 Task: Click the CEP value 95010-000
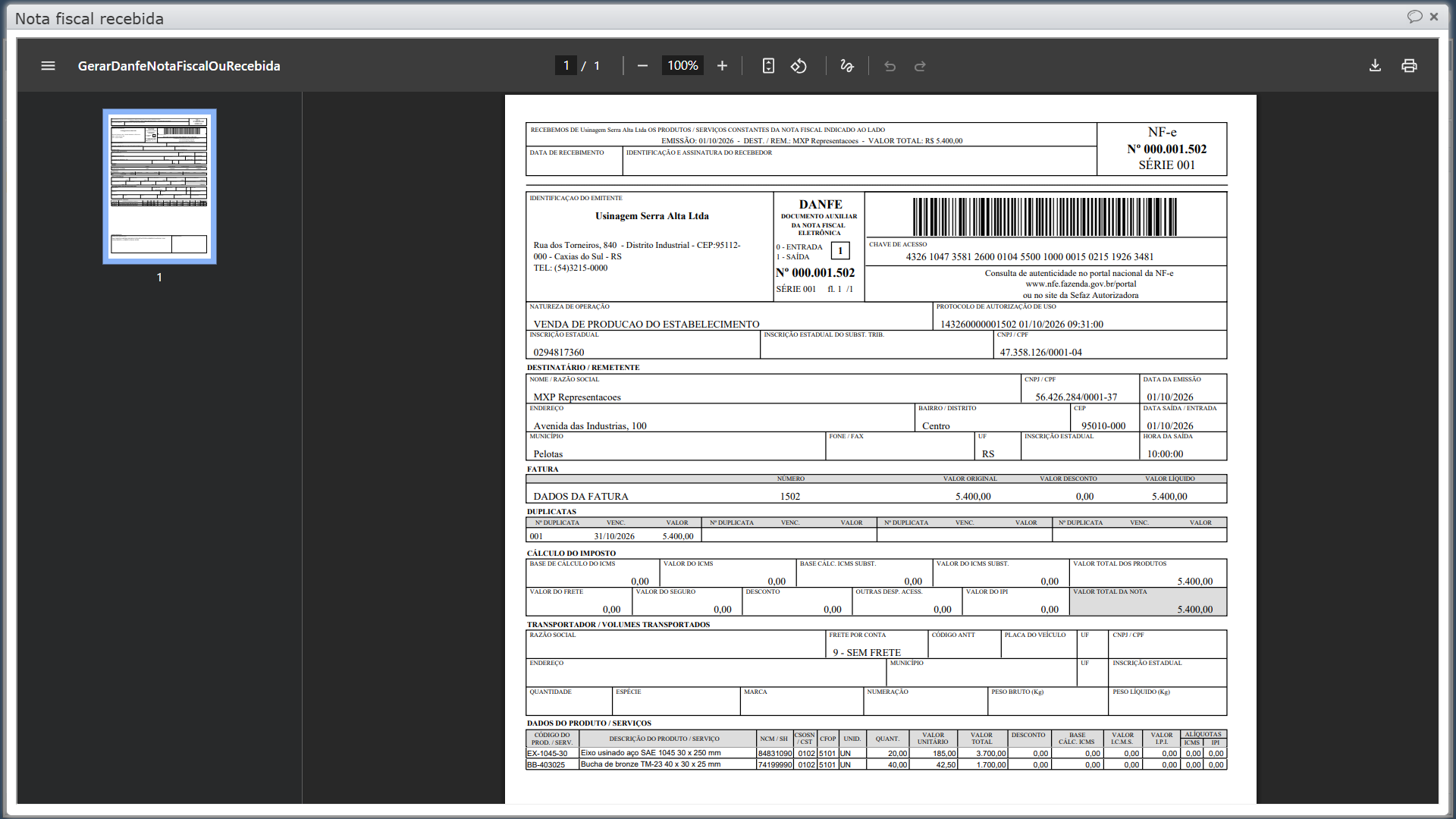pos(1103,426)
